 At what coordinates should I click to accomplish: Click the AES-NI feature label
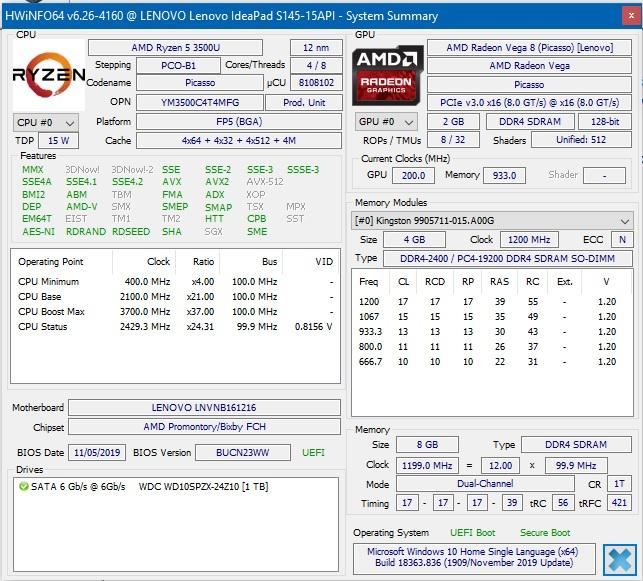pos(38,232)
